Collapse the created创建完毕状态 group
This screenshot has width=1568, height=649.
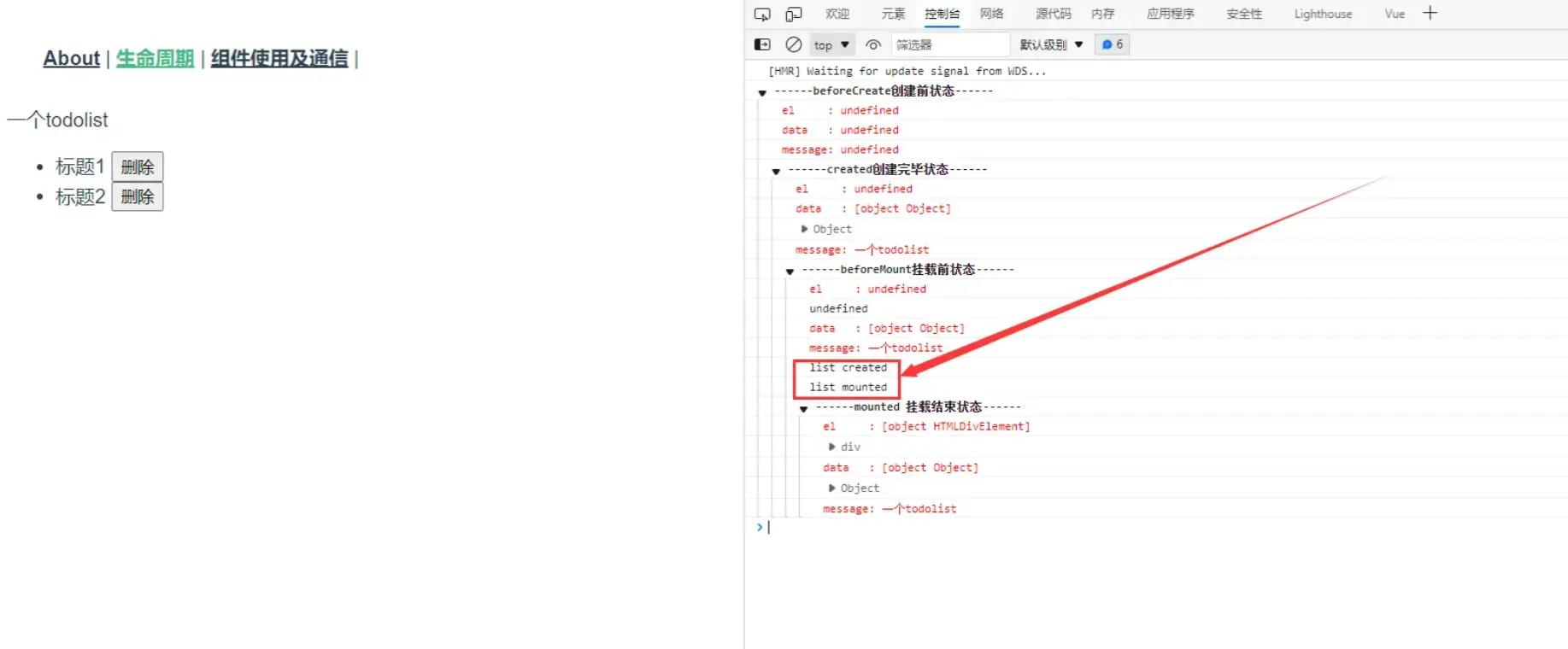(x=776, y=171)
